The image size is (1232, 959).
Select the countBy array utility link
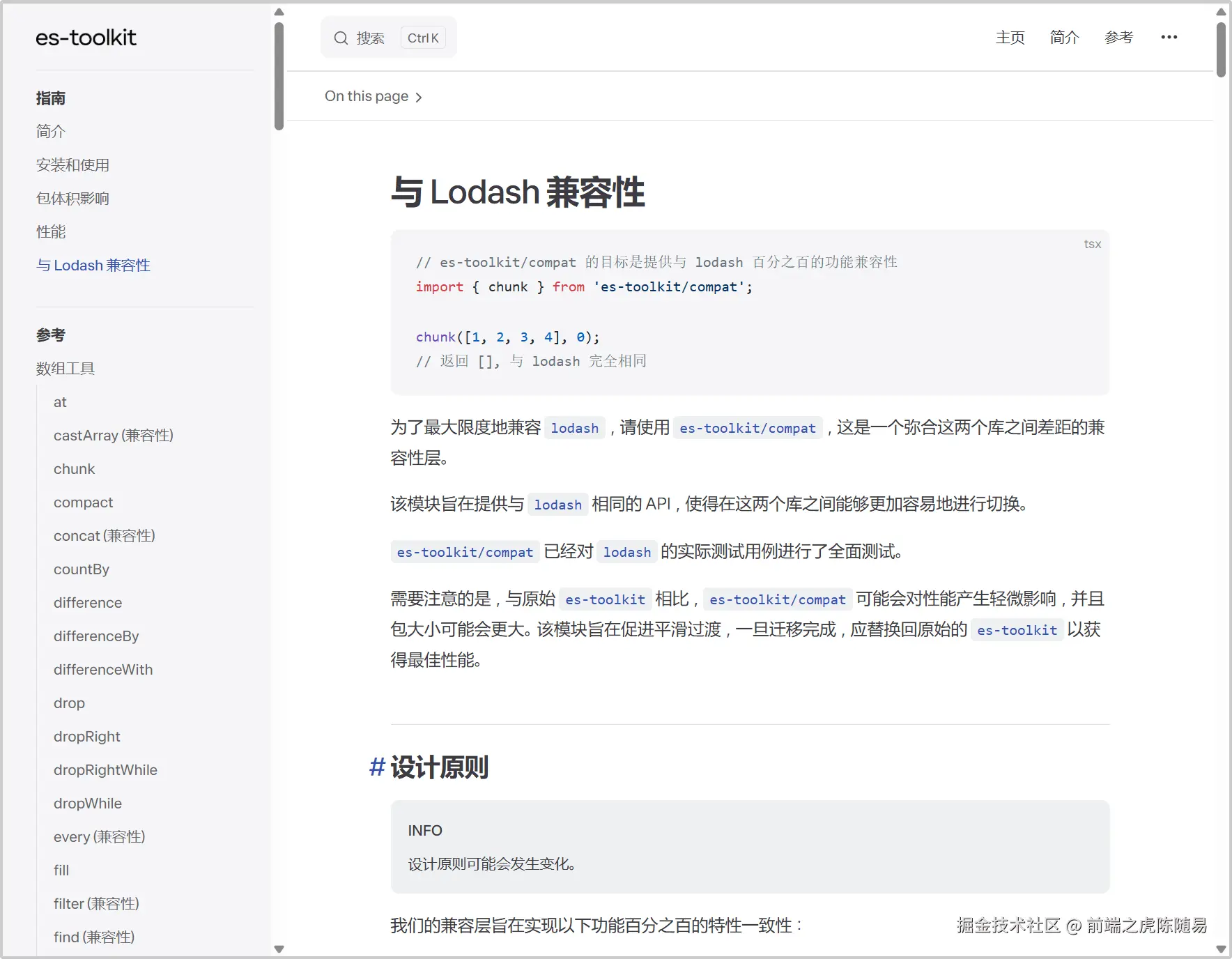(82, 569)
